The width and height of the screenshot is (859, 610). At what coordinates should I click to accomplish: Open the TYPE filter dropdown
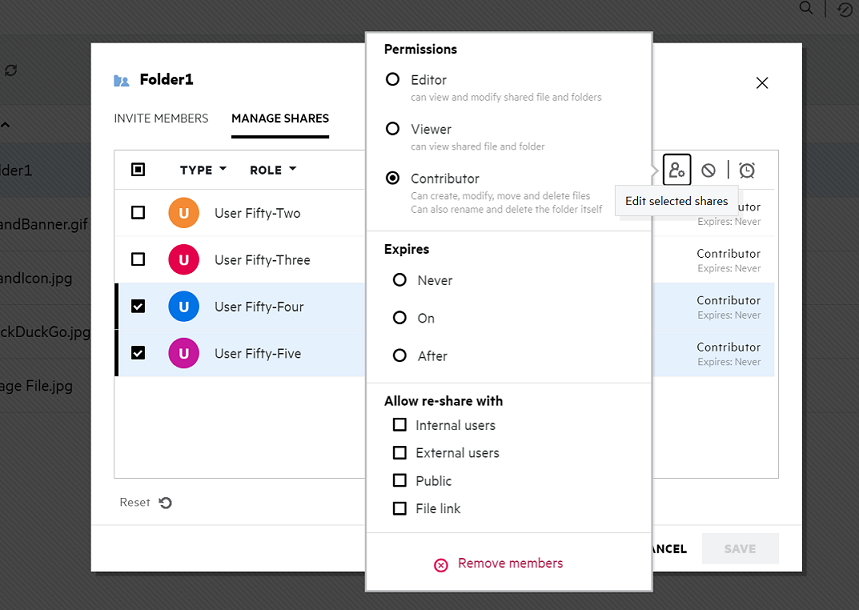point(203,170)
